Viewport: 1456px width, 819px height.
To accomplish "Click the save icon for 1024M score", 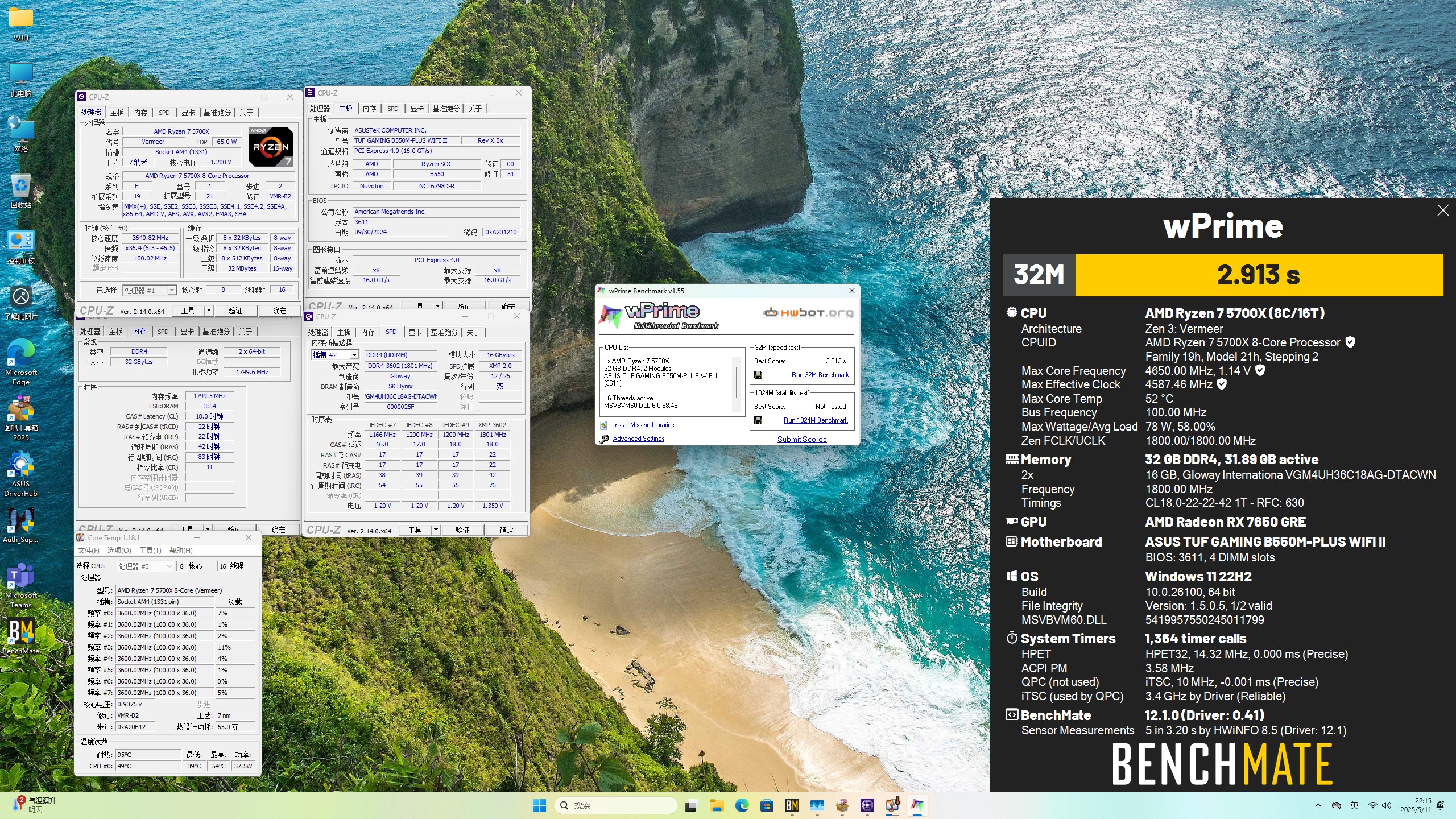I will [x=758, y=420].
